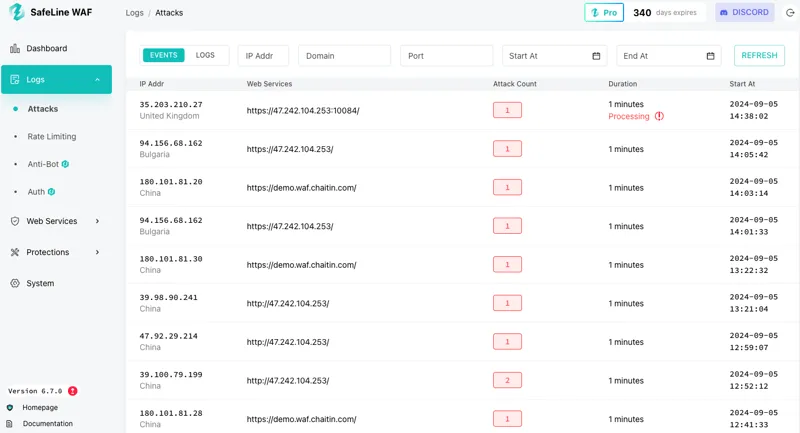This screenshot has height=433, width=800.
Task: Open the Rate Limiting submenu item
Action: click(x=52, y=136)
